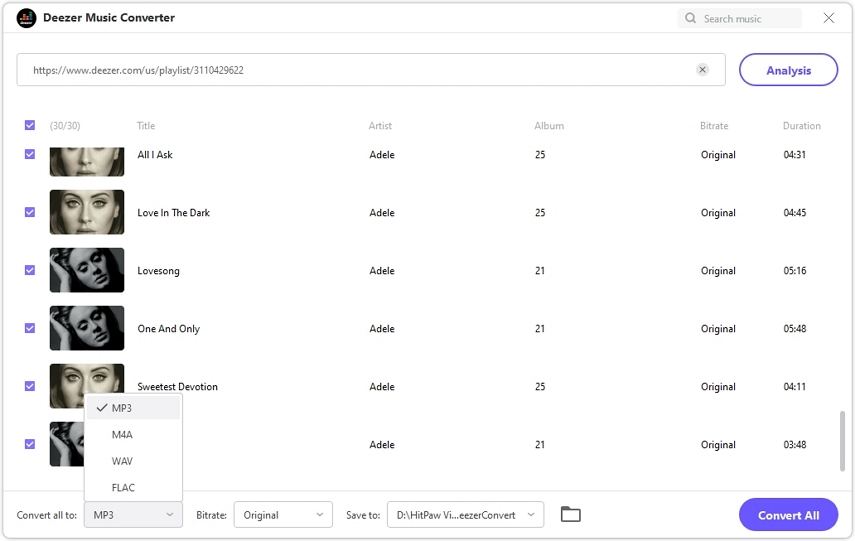Uncheck the All I Ask track

[30, 154]
